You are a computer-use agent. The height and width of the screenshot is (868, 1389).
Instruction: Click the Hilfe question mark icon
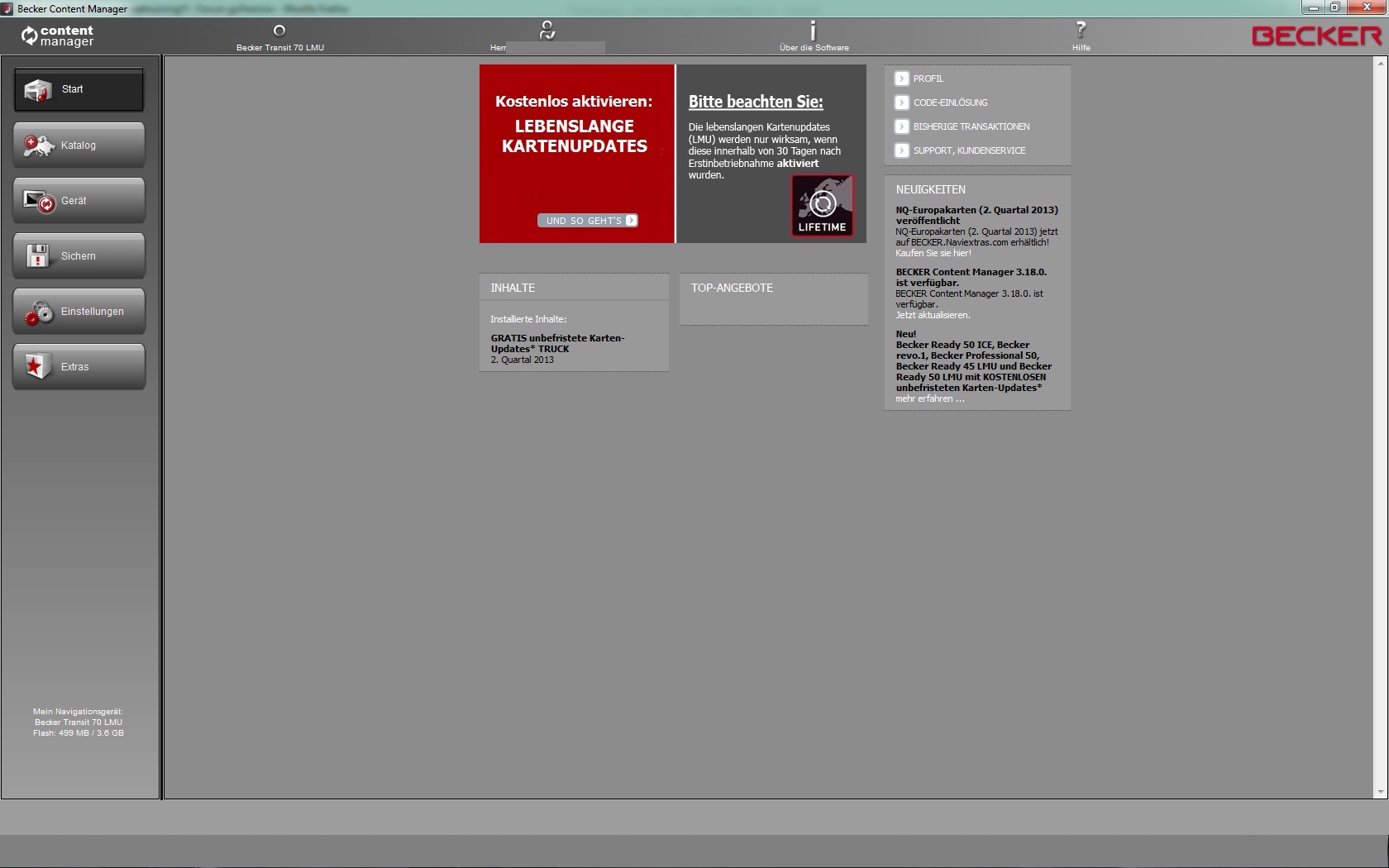(1081, 31)
